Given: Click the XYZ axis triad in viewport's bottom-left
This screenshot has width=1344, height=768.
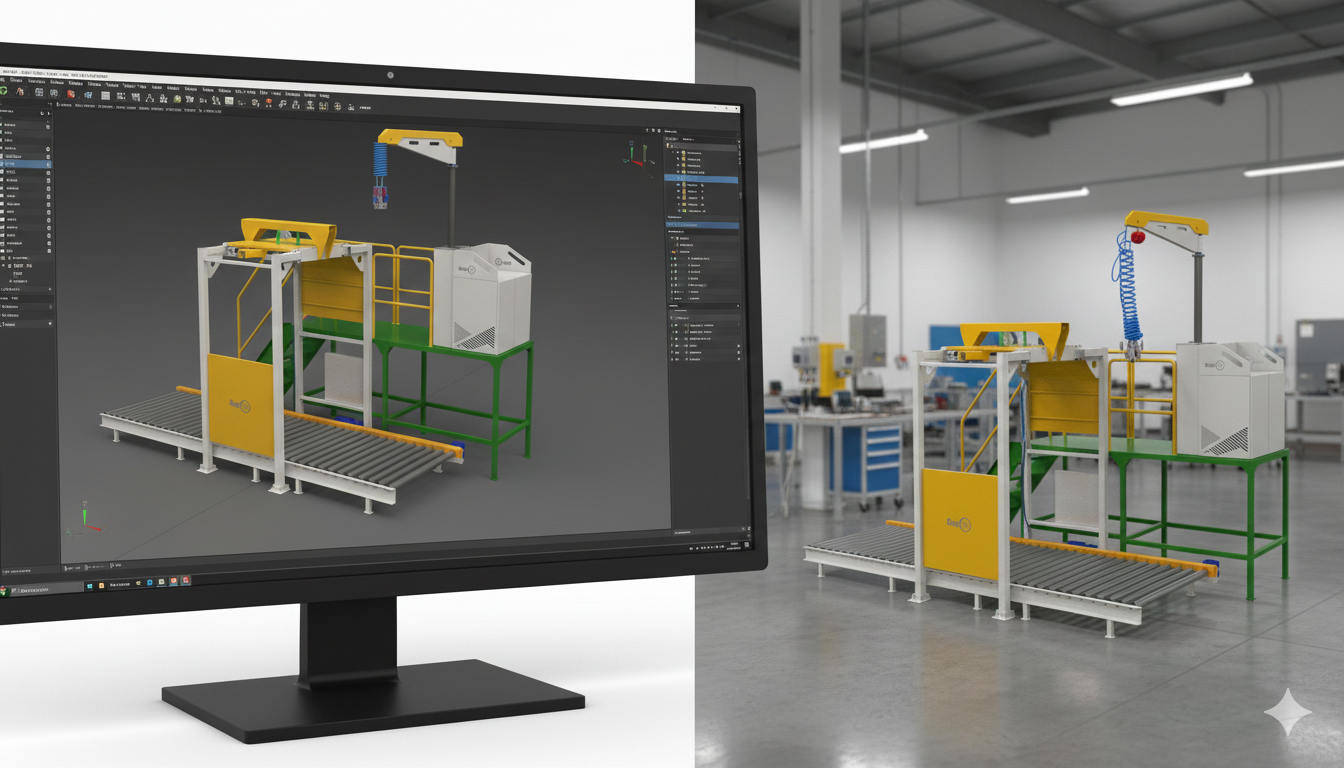Looking at the screenshot, I should pos(86,516).
